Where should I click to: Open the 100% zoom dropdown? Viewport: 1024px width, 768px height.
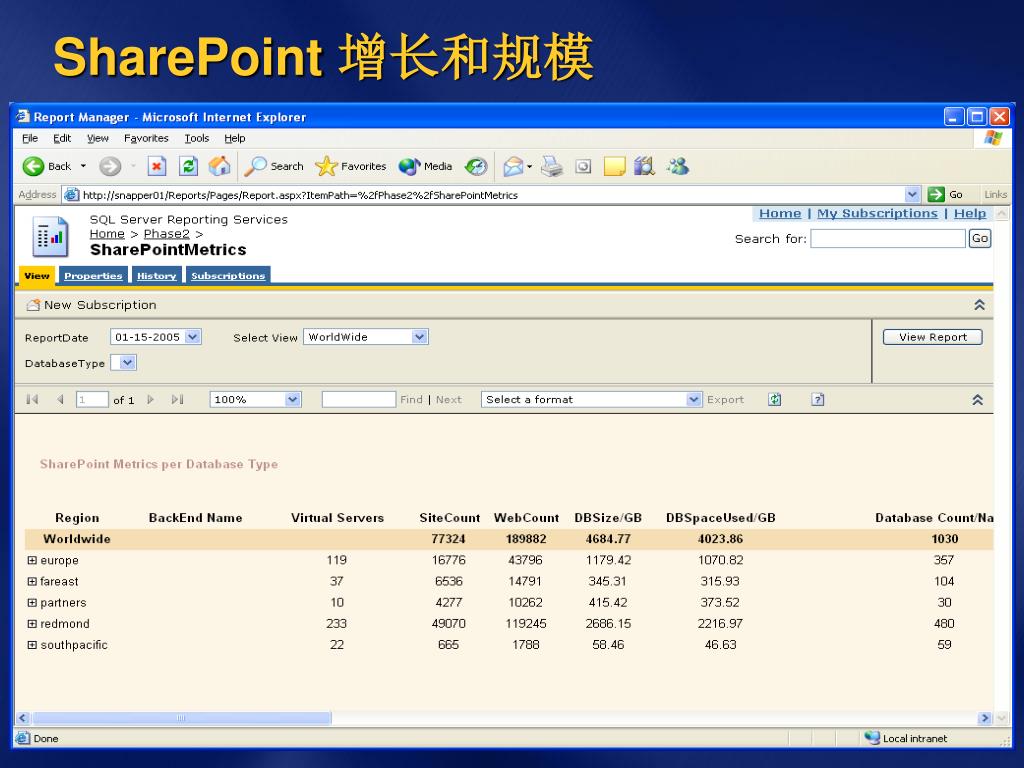click(x=293, y=400)
